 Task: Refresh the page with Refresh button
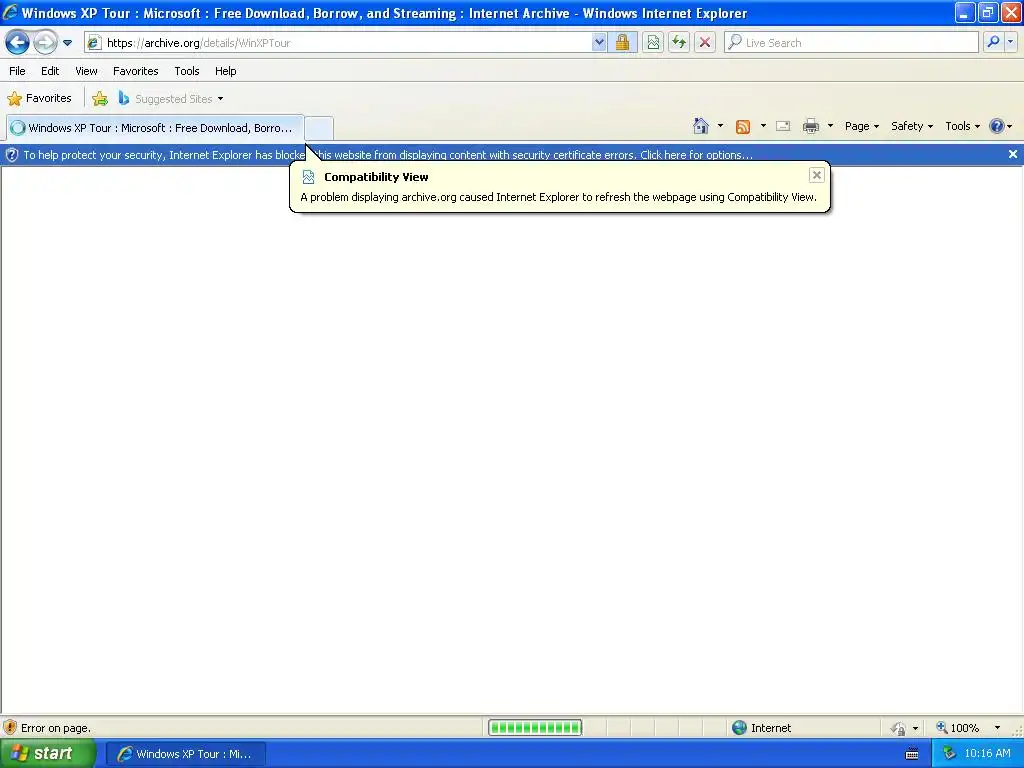679,43
